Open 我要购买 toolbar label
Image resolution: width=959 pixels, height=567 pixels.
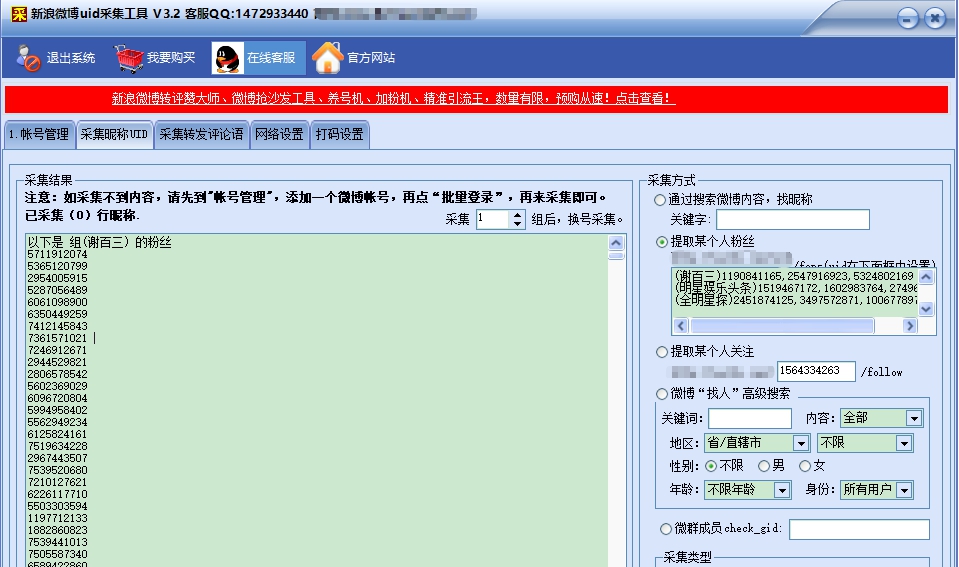171,57
